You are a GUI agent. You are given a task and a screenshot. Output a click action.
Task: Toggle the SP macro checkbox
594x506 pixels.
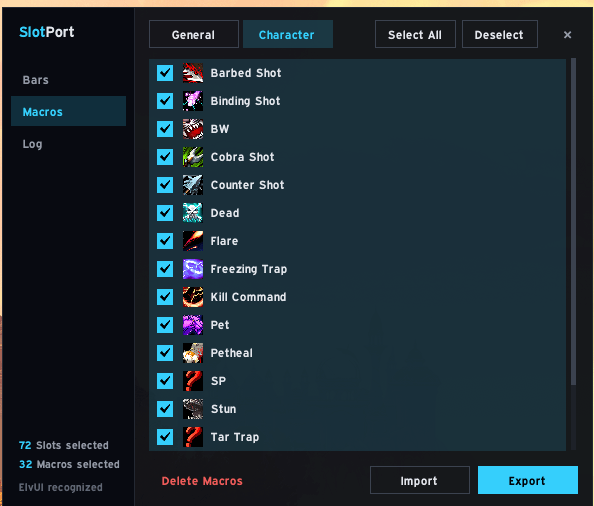pos(165,381)
